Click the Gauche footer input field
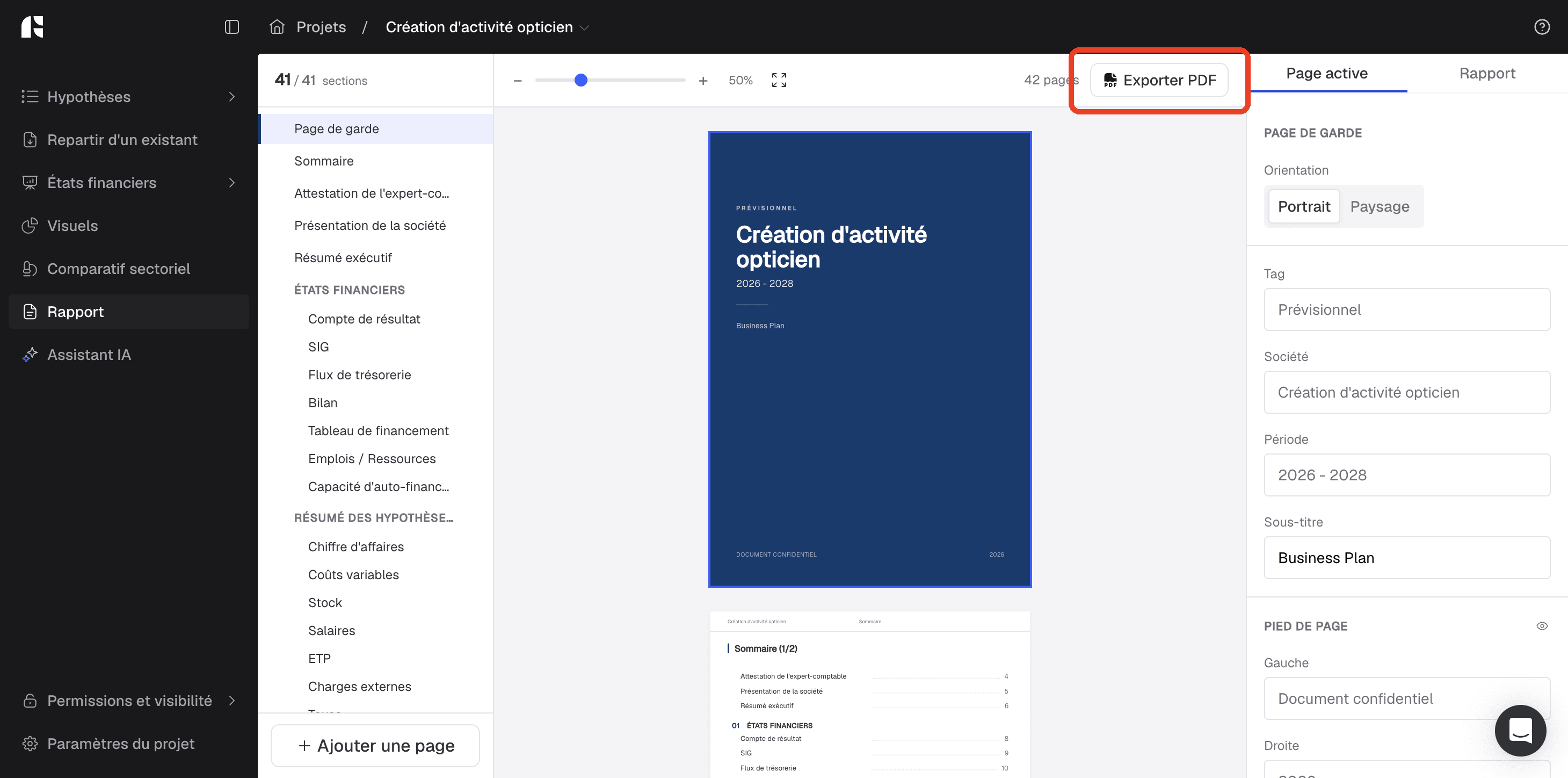The image size is (1568, 778). [x=1407, y=698]
